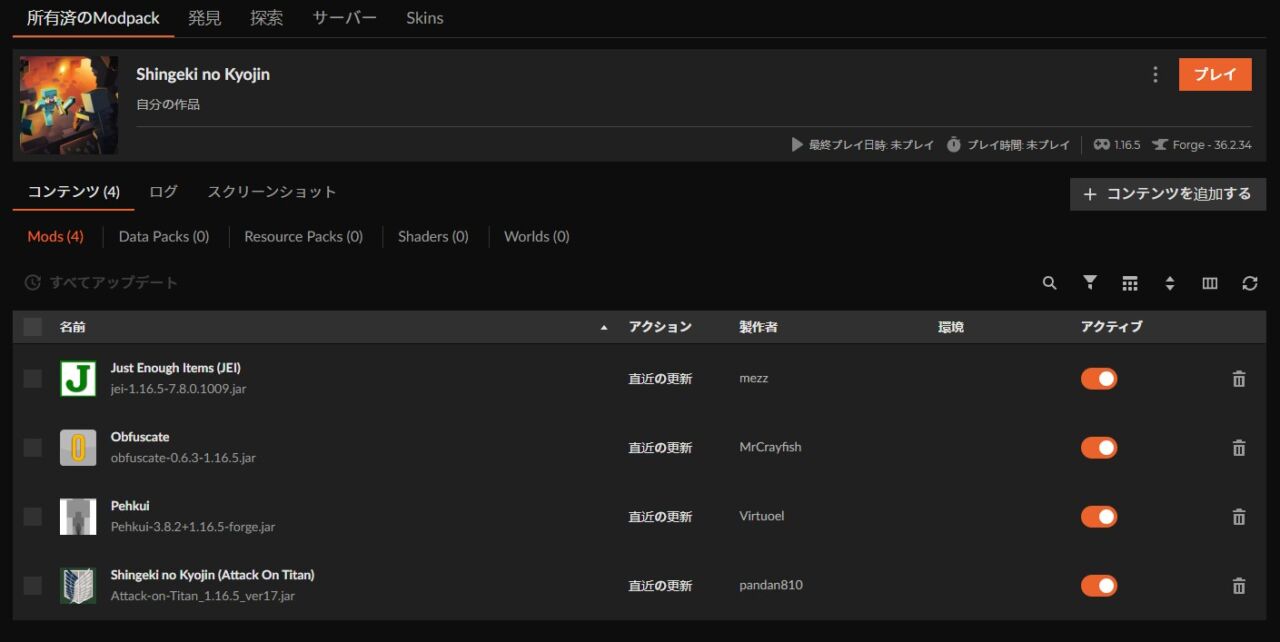The image size is (1280, 642).
Task: Check the Shingeki no Kyojin mod row checkbox
Action: point(33,586)
